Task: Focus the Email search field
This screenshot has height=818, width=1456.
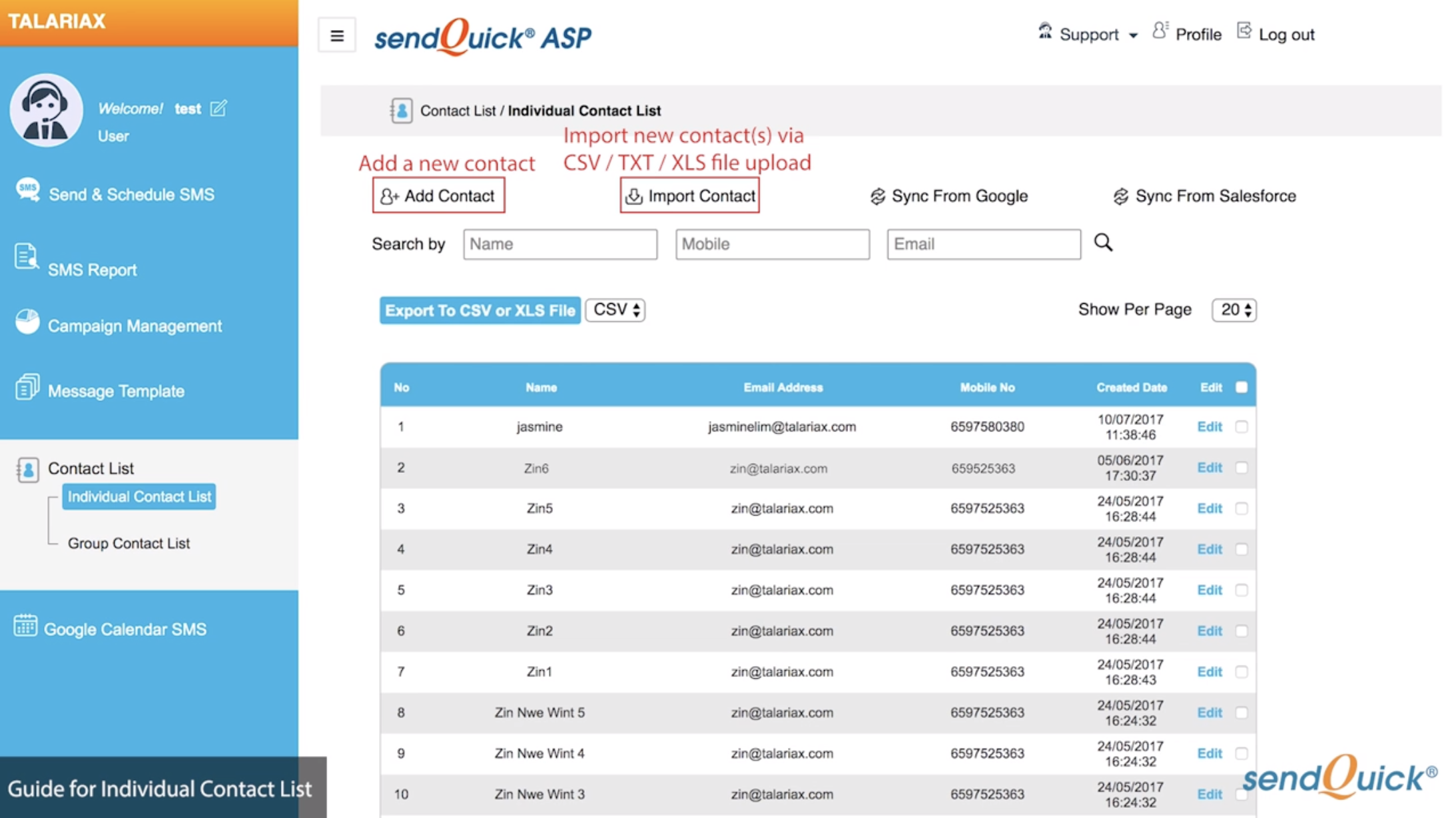Action: 984,244
